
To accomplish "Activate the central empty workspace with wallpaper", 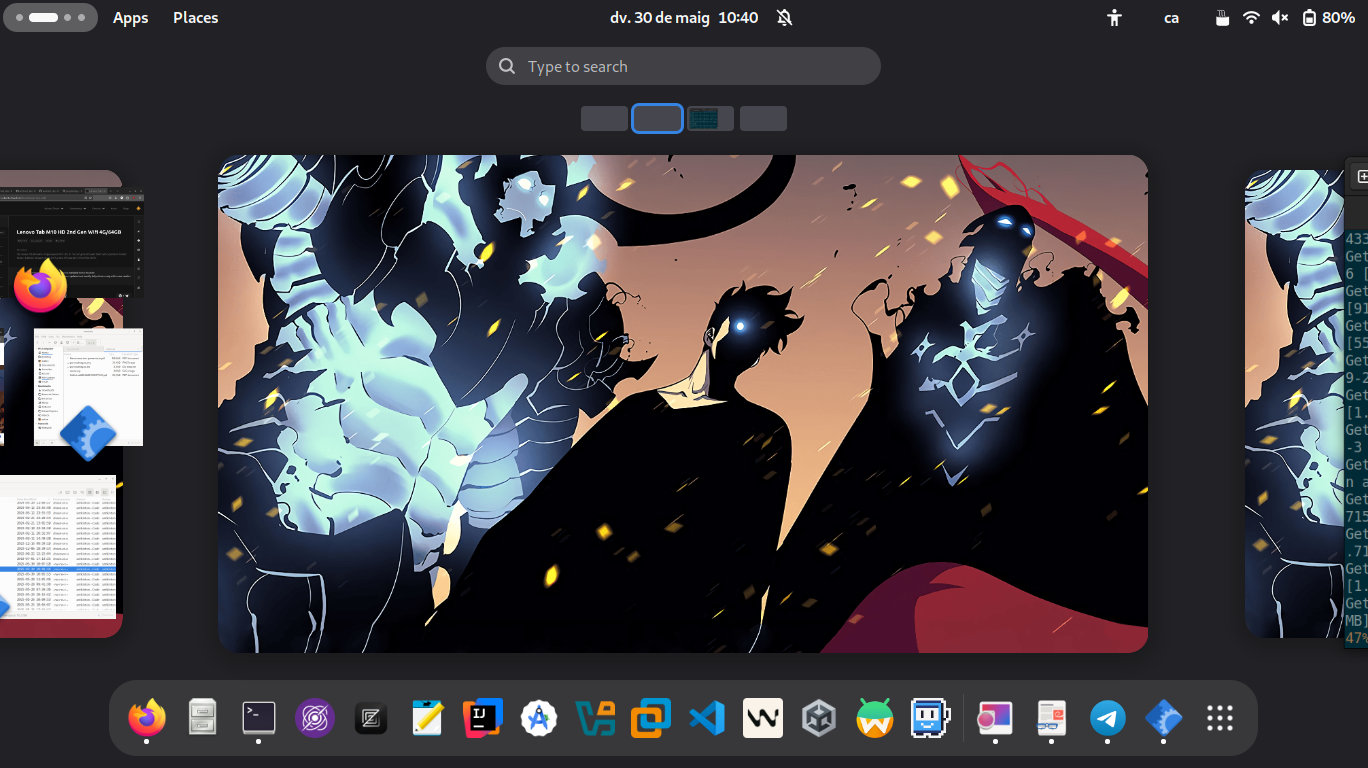I will pyautogui.click(x=683, y=404).
